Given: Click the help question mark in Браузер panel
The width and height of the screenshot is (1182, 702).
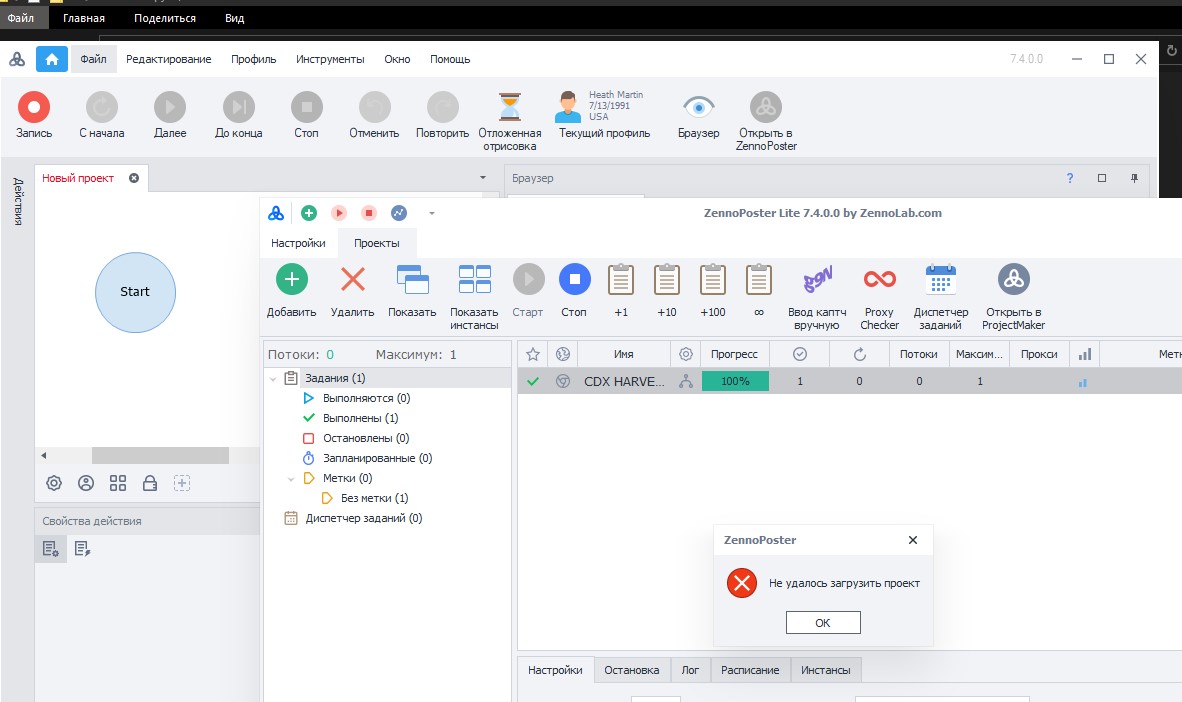Looking at the screenshot, I should click(x=1070, y=178).
